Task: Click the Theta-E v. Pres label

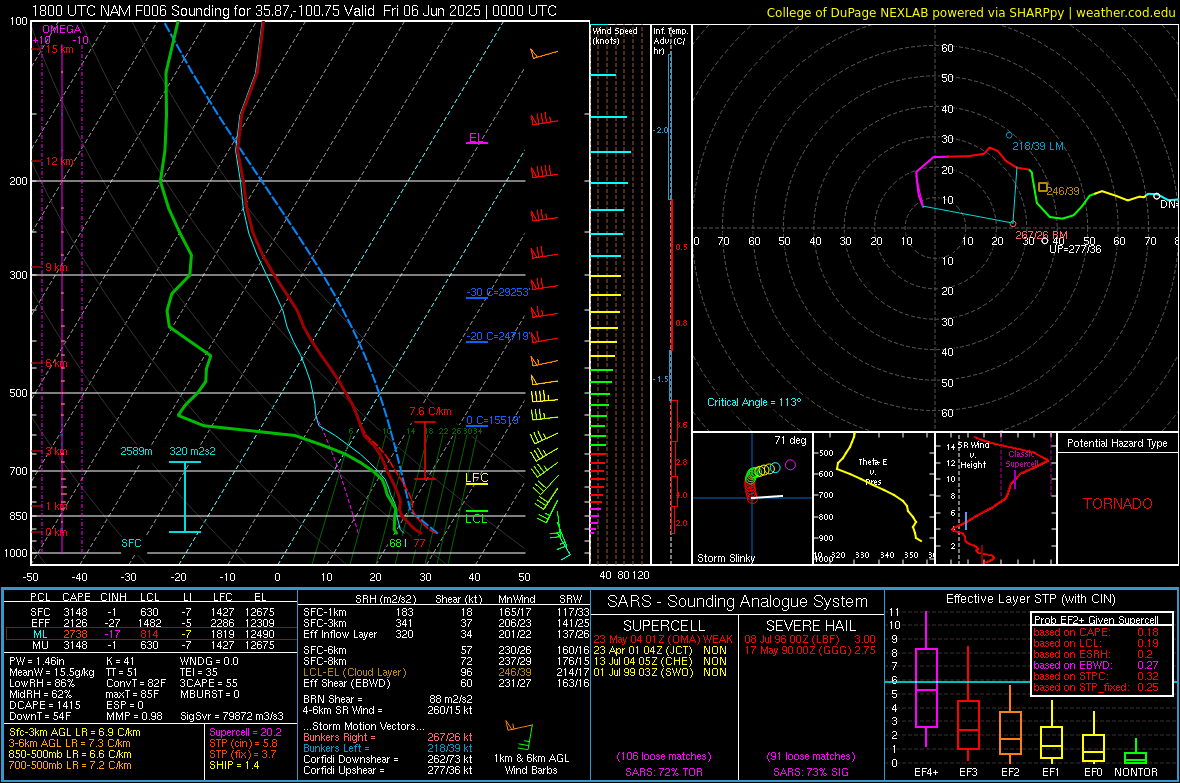Action: 873,471
